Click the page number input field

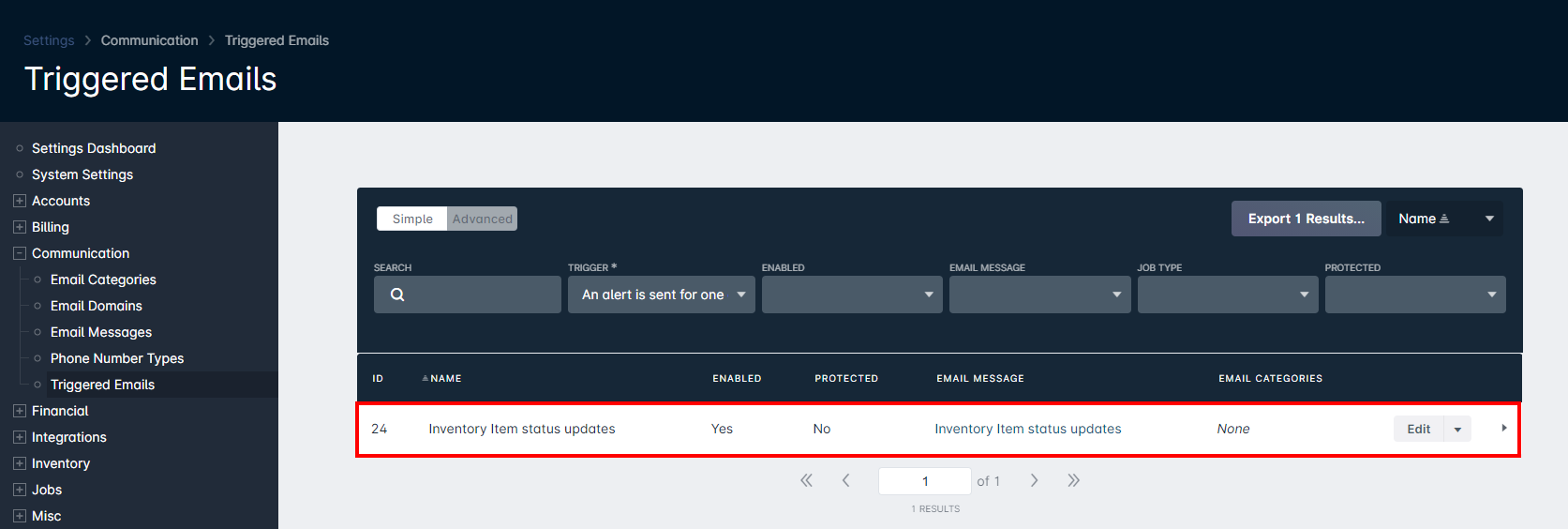(x=925, y=481)
